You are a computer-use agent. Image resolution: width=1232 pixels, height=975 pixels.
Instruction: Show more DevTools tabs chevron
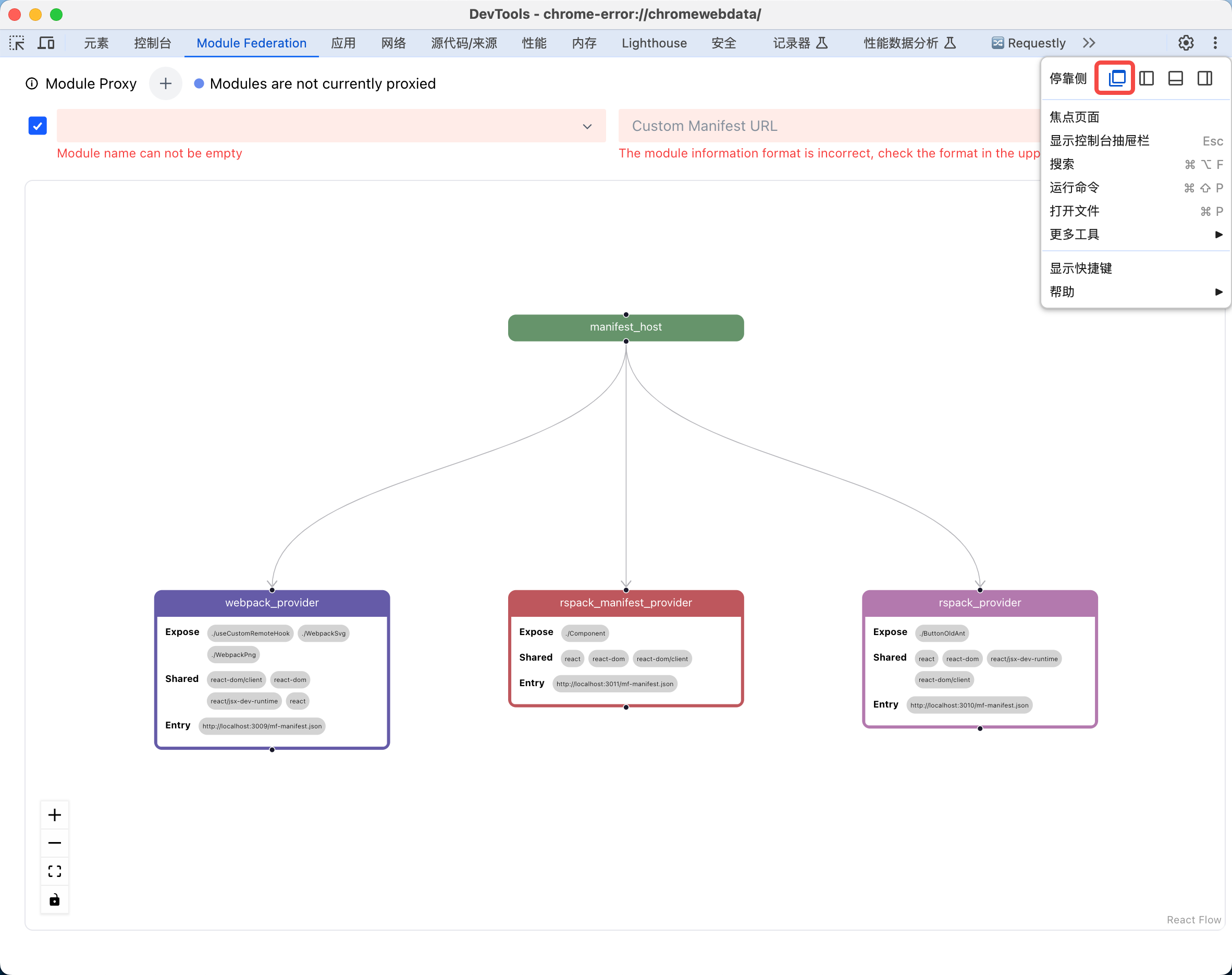coord(1089,43)
